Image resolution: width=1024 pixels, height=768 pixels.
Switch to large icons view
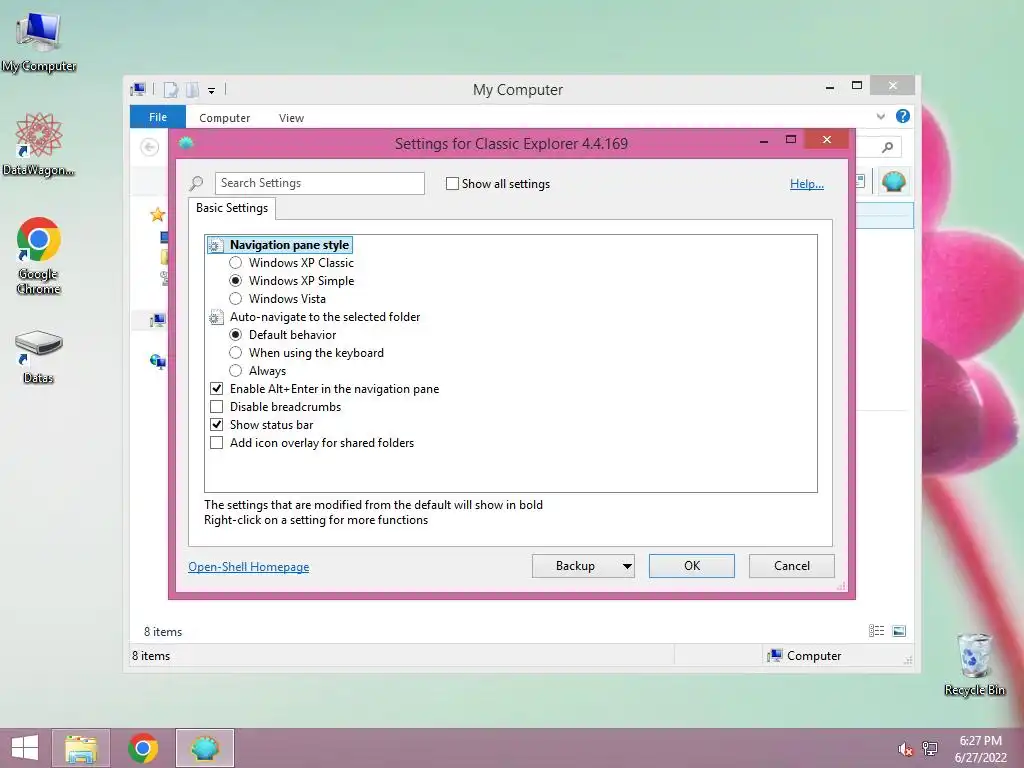tap(899, 631)
